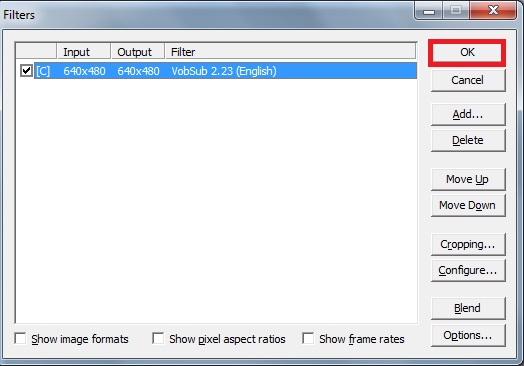Image resolution: width=524 pixels, height=366 pixels.
Task: Click the 640x480 output size cell
Action: (138, 71)
